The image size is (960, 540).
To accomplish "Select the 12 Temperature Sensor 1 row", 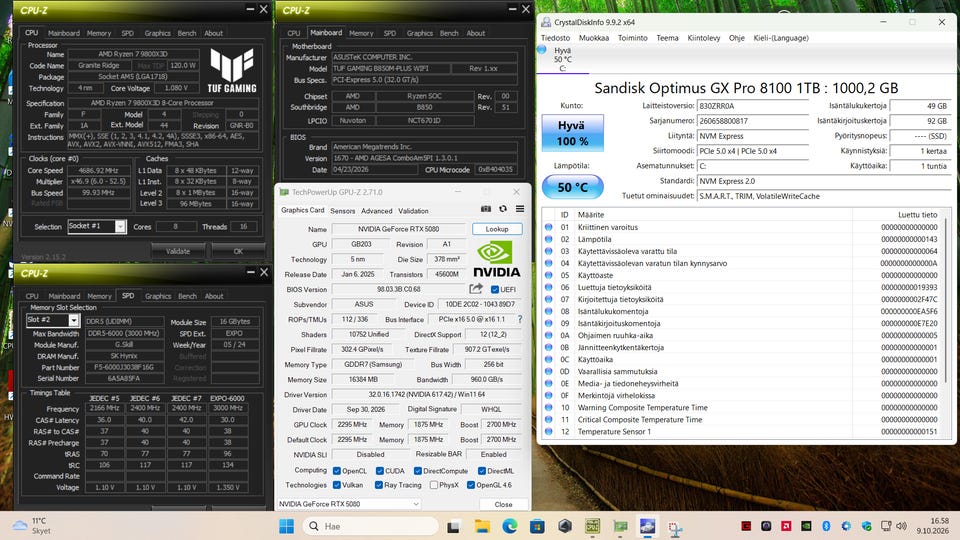I will pyautogui.click(x=742, y=432).
